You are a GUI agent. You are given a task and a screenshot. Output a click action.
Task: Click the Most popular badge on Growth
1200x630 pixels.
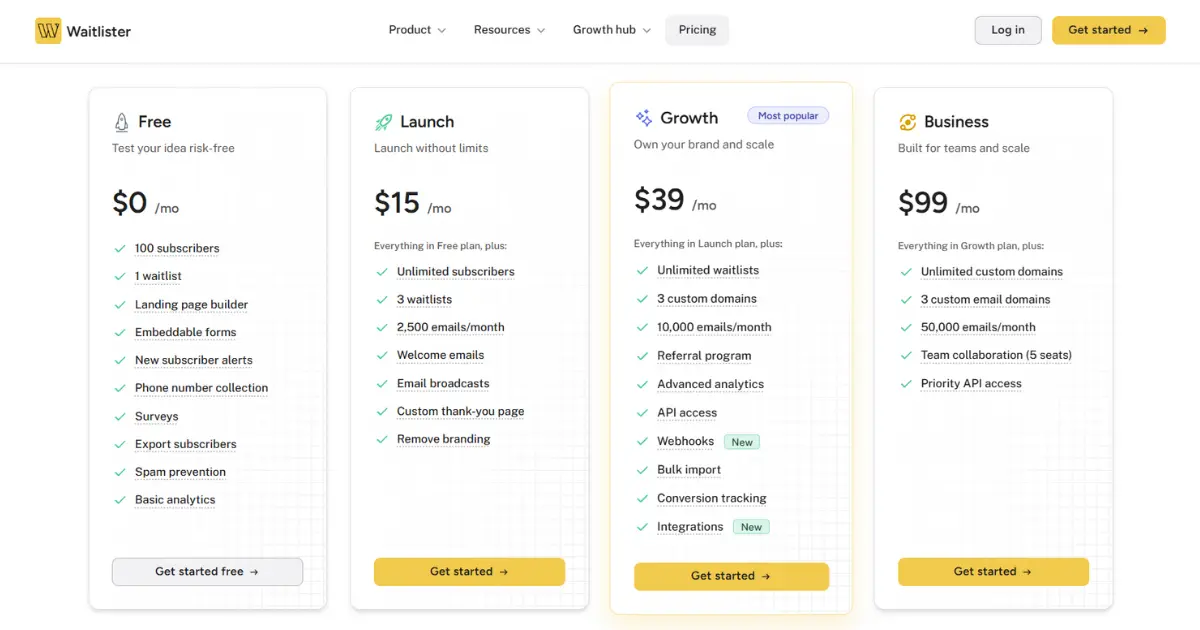(x=788, y=115)
